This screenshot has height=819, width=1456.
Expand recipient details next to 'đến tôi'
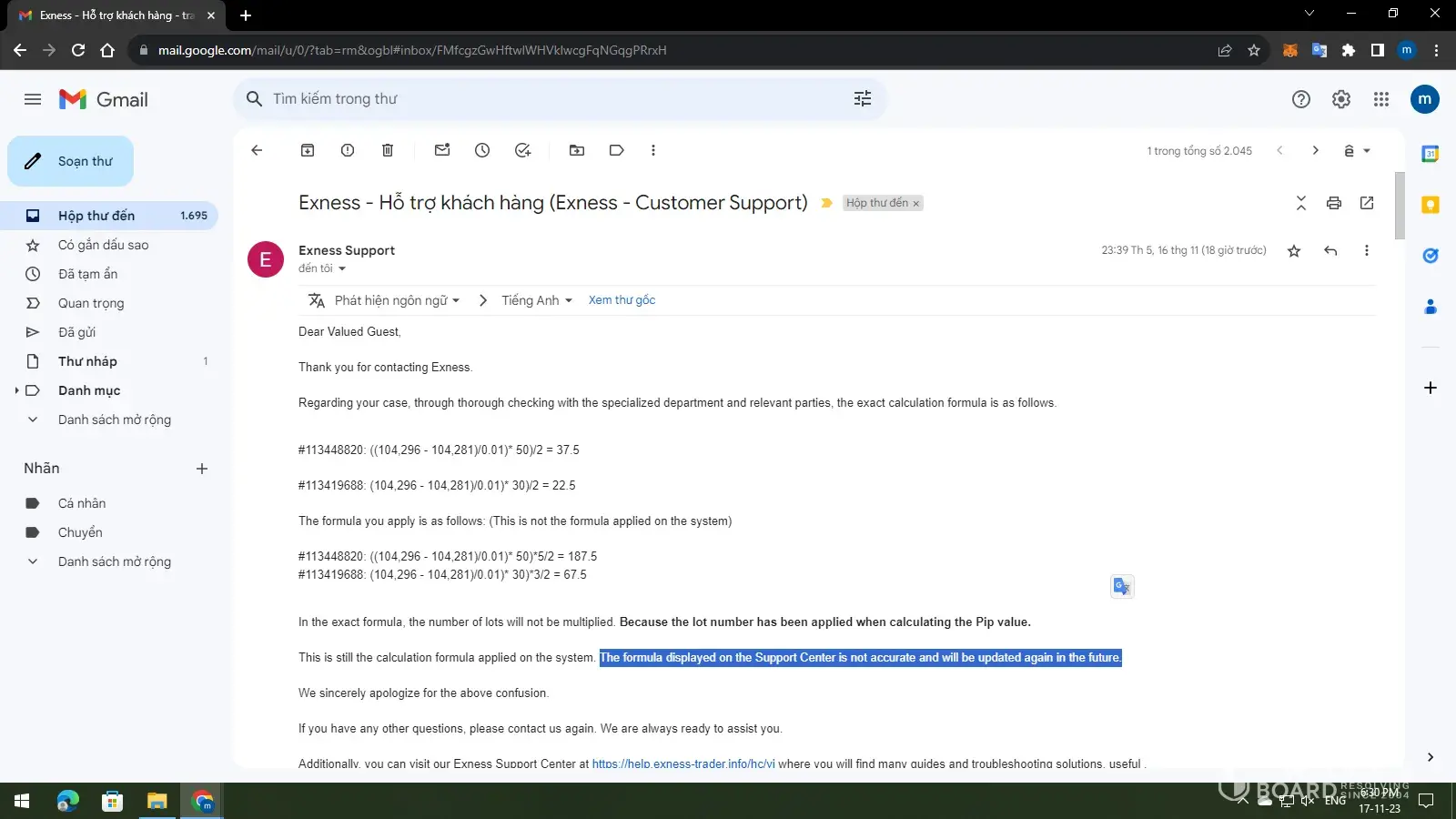coord(342,268)
